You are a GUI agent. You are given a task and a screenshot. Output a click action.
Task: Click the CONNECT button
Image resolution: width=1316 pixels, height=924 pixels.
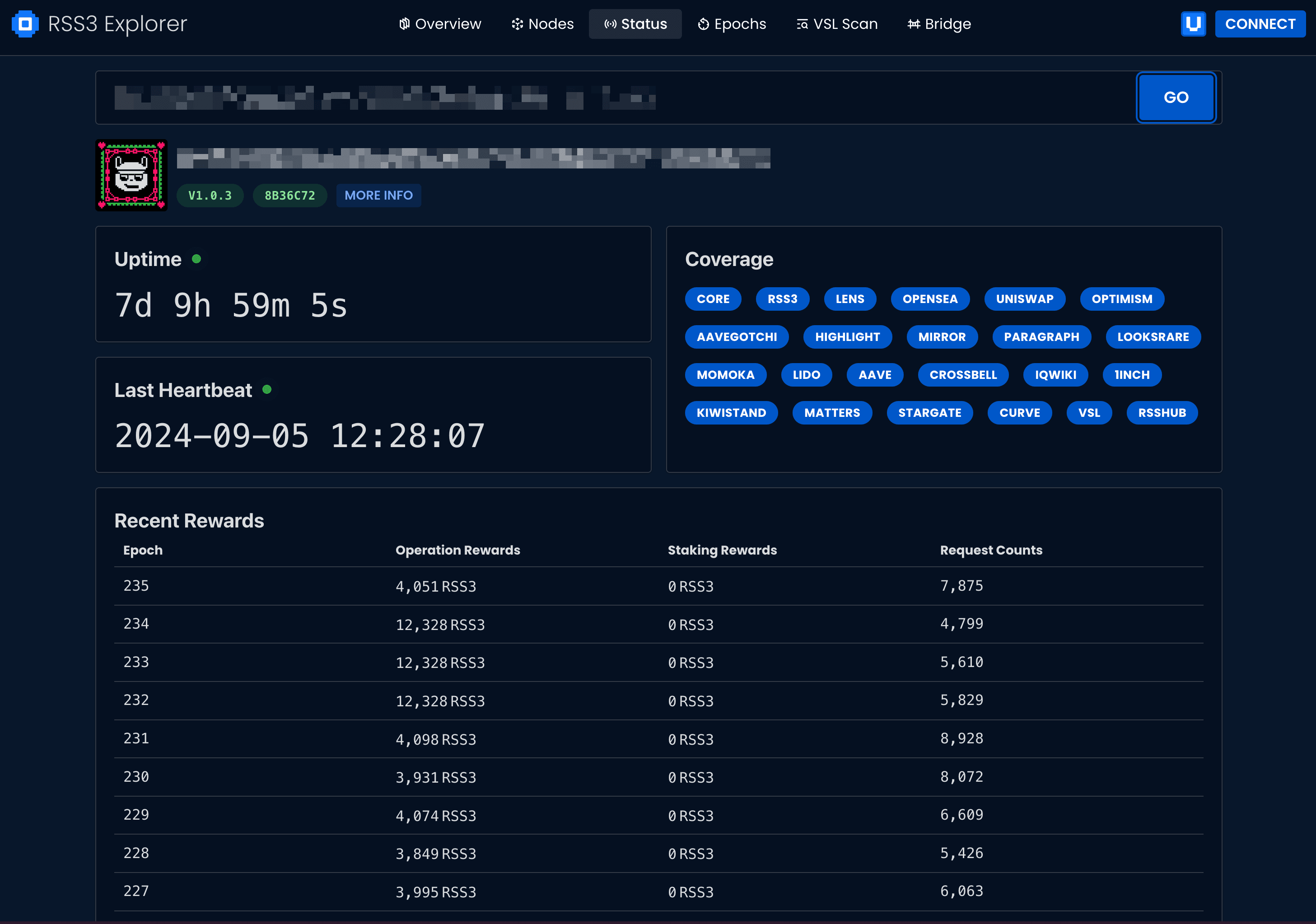pyautogui.click(x=1260, y=23)
